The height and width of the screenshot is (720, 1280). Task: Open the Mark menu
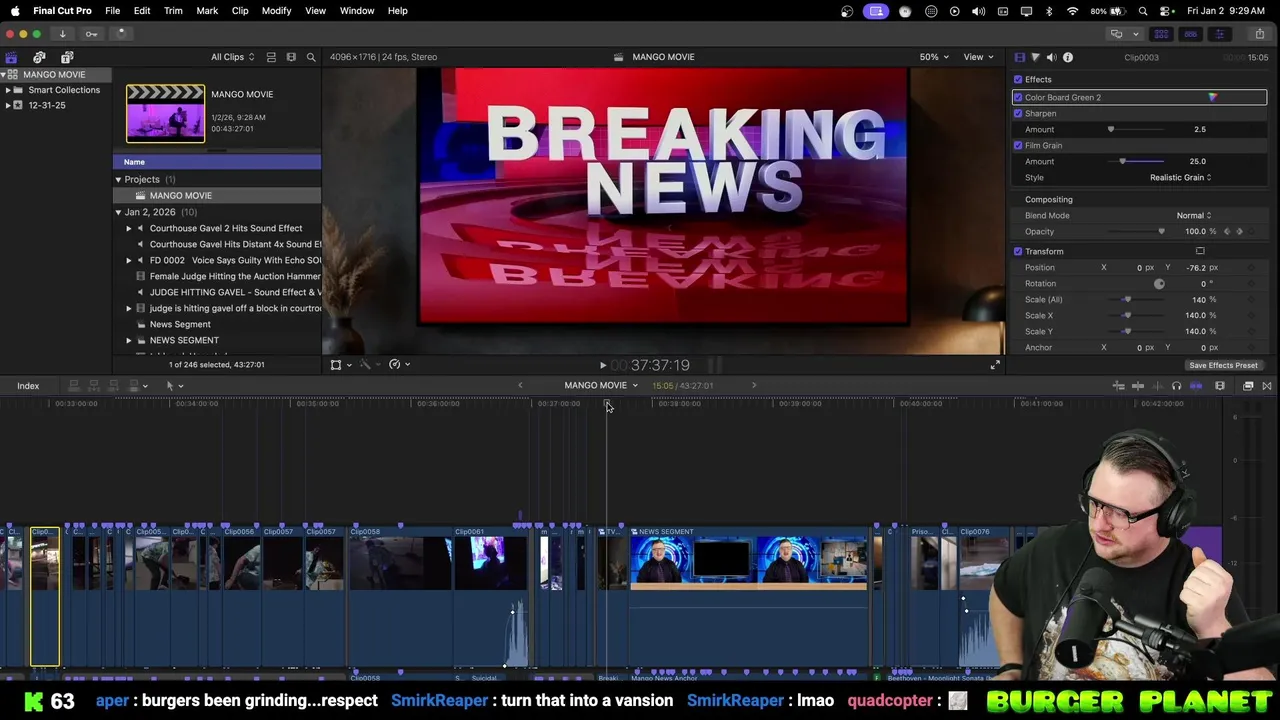point(207,11)
